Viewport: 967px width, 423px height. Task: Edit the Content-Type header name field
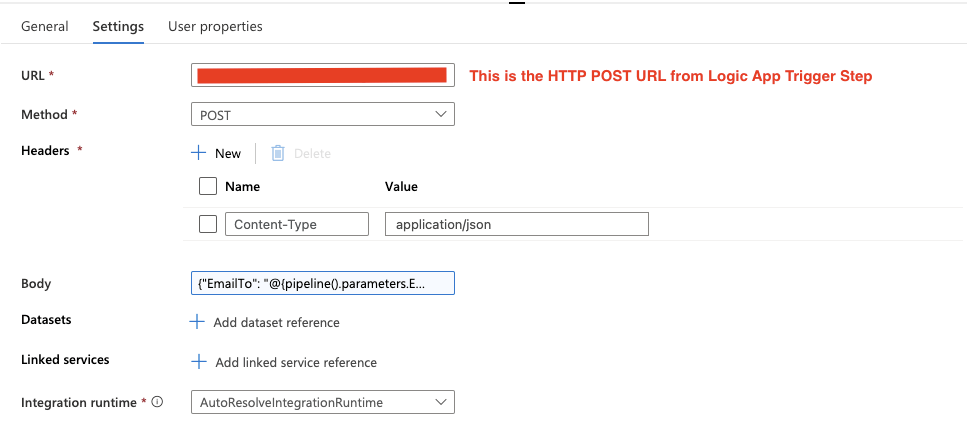297,225
